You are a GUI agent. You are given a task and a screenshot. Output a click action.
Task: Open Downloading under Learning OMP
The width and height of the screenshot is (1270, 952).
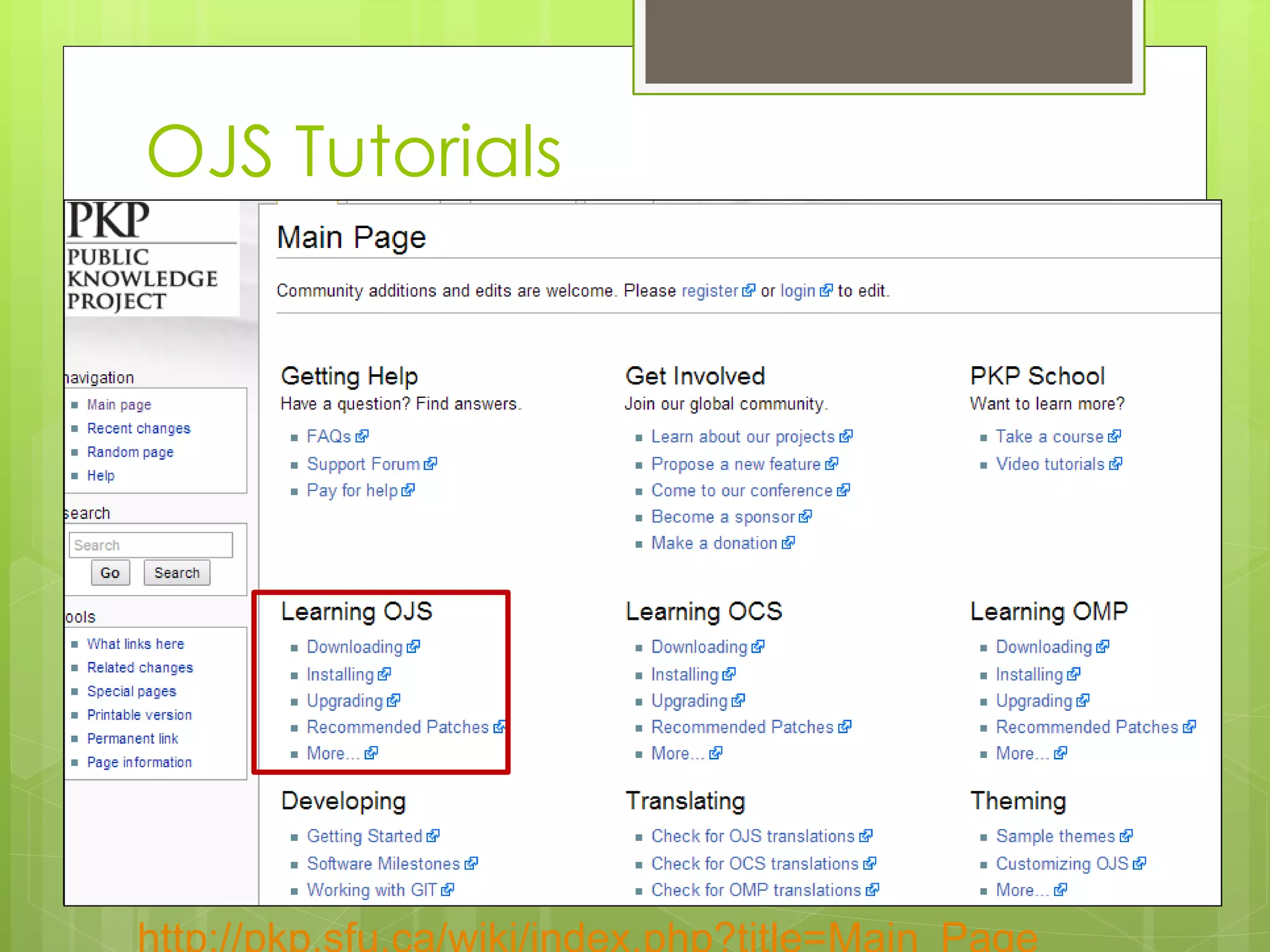tap(1044, 646)
